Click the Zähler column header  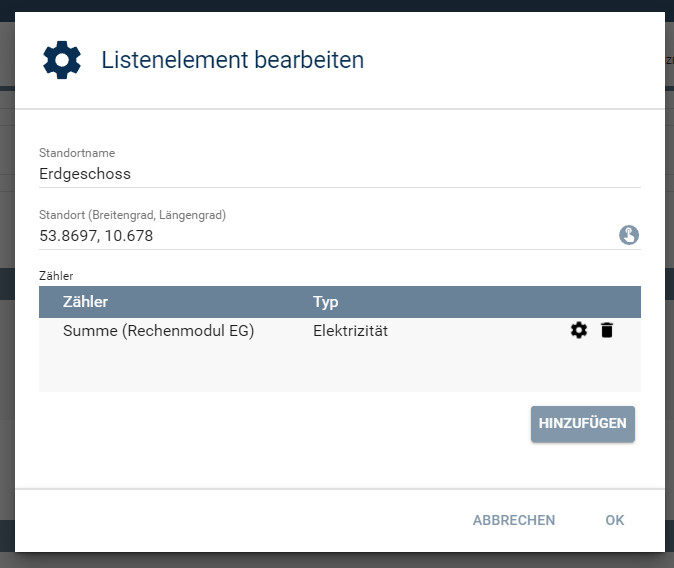pos(85,301)
